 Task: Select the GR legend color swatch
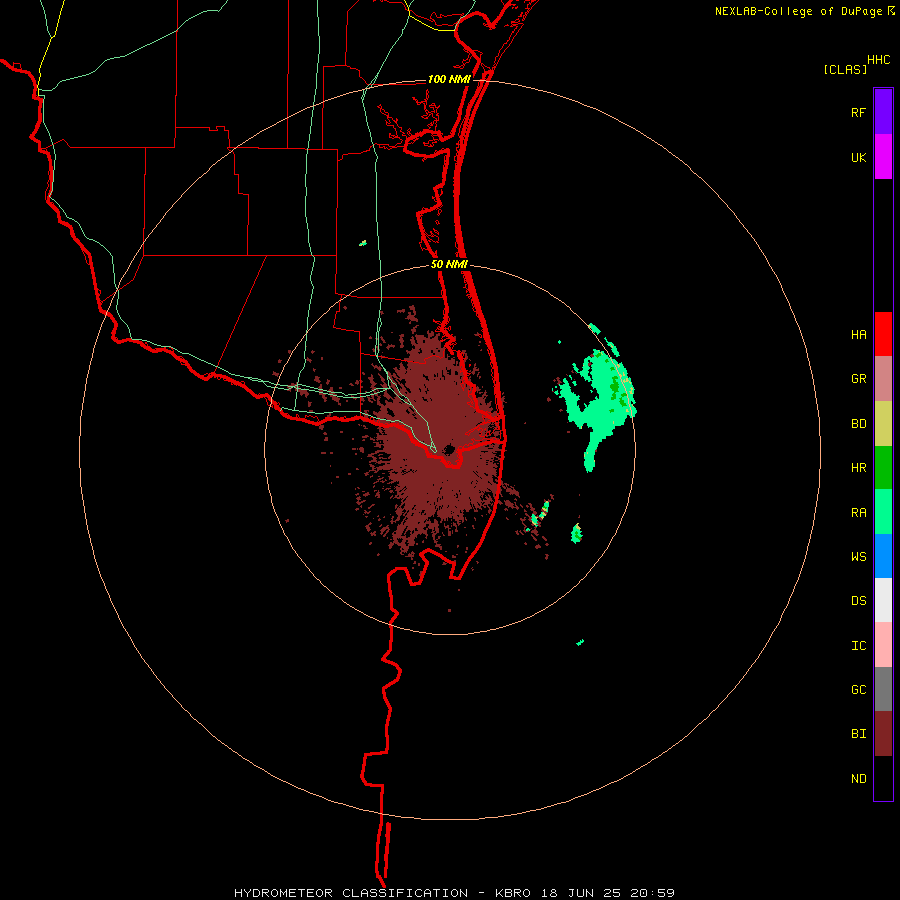click(x=883, y=379)
